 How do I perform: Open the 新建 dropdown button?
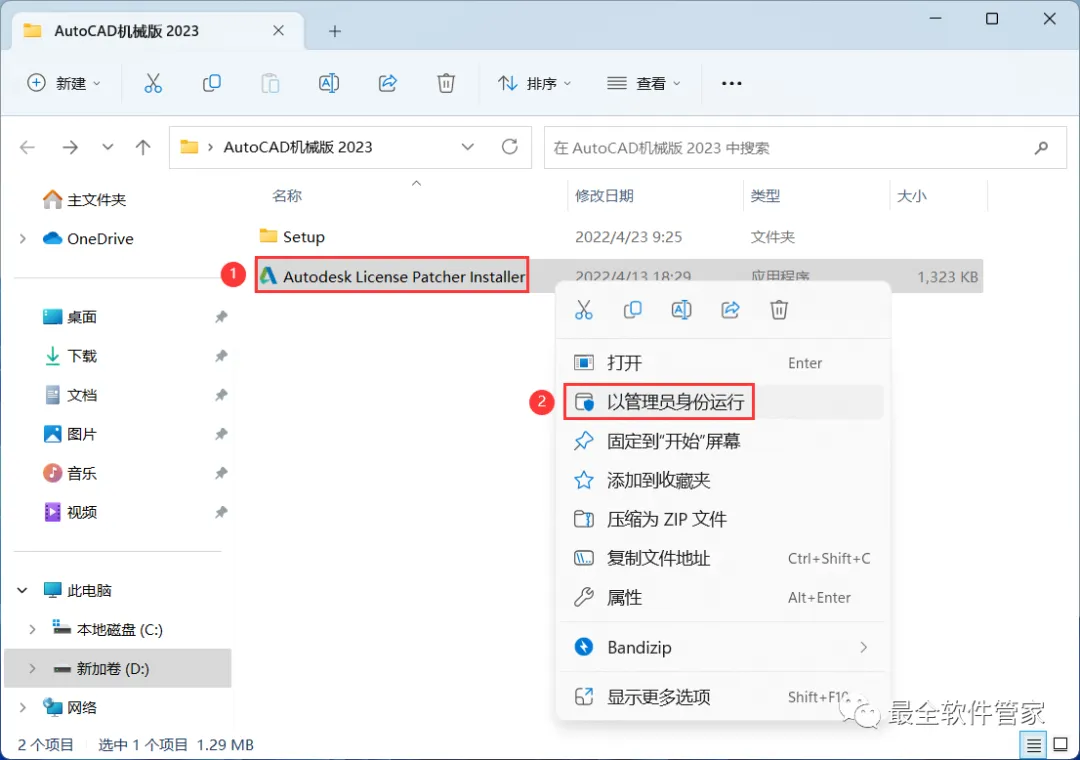point(64,83)
